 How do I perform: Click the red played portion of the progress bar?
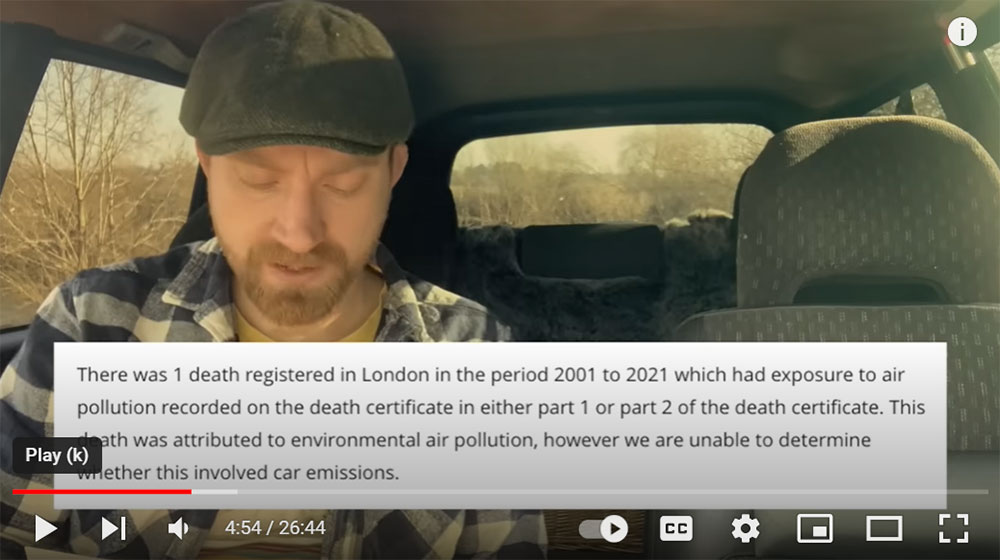coord(102,492)
